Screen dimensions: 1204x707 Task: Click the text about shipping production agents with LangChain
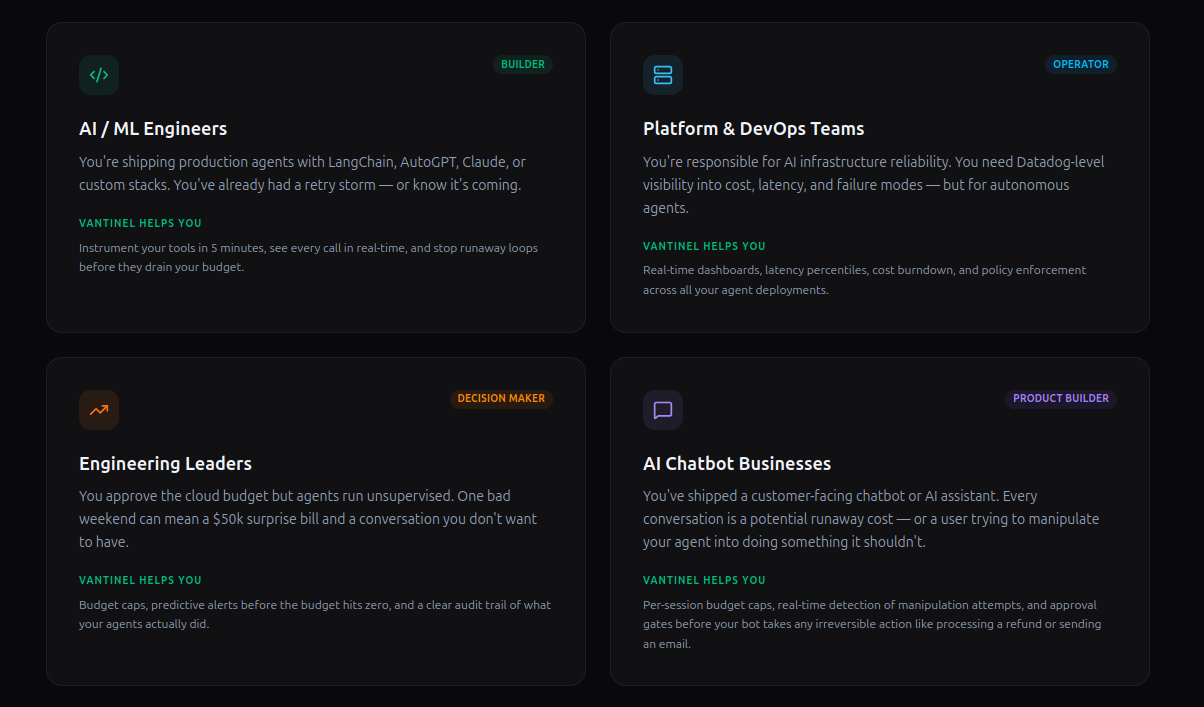pos(302,173)
